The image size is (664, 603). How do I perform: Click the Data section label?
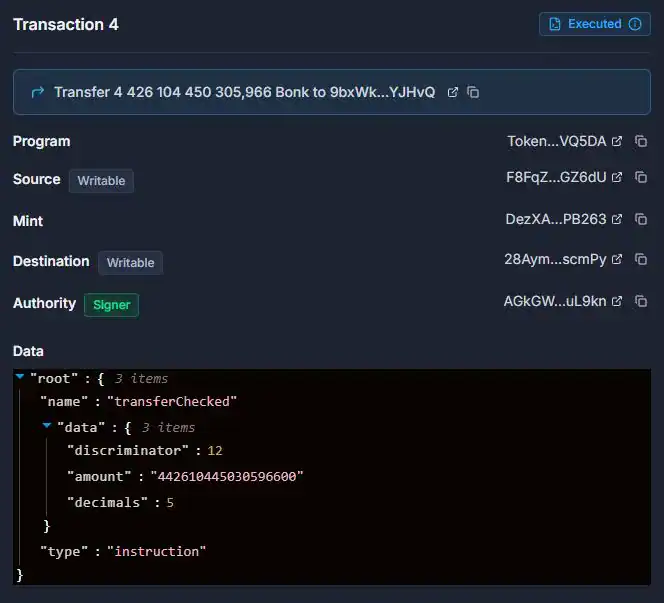[28, 351]
